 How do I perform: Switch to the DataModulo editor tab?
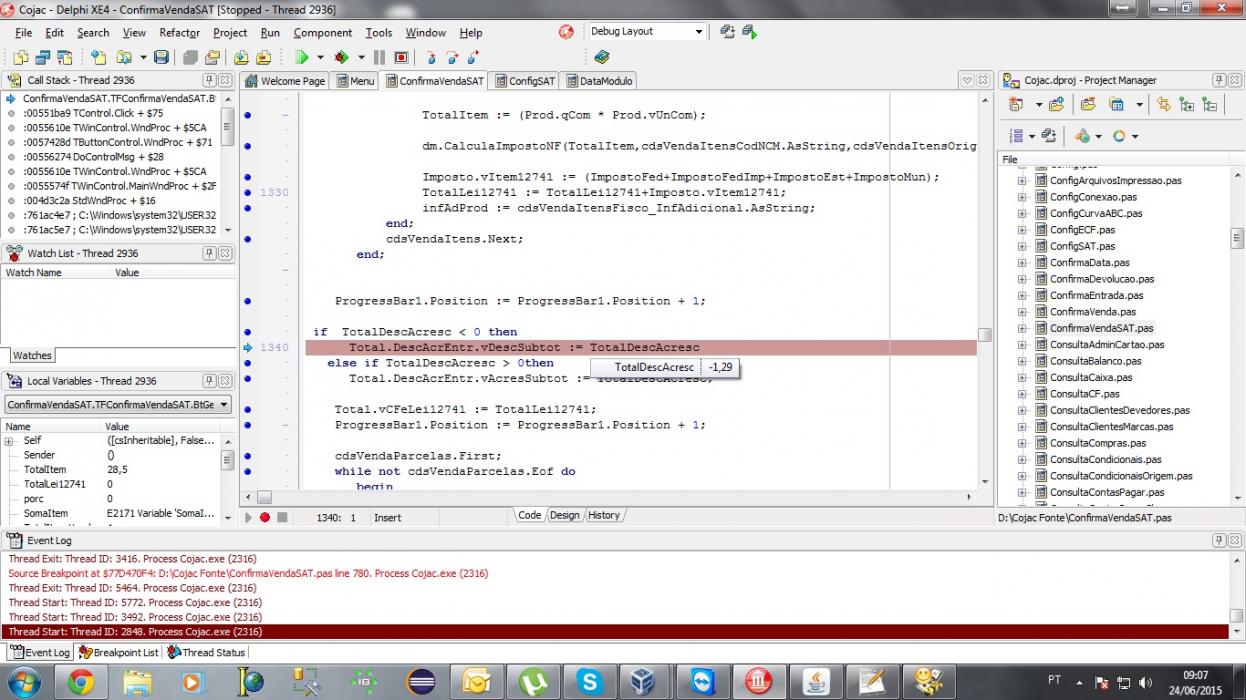point(598,81)
